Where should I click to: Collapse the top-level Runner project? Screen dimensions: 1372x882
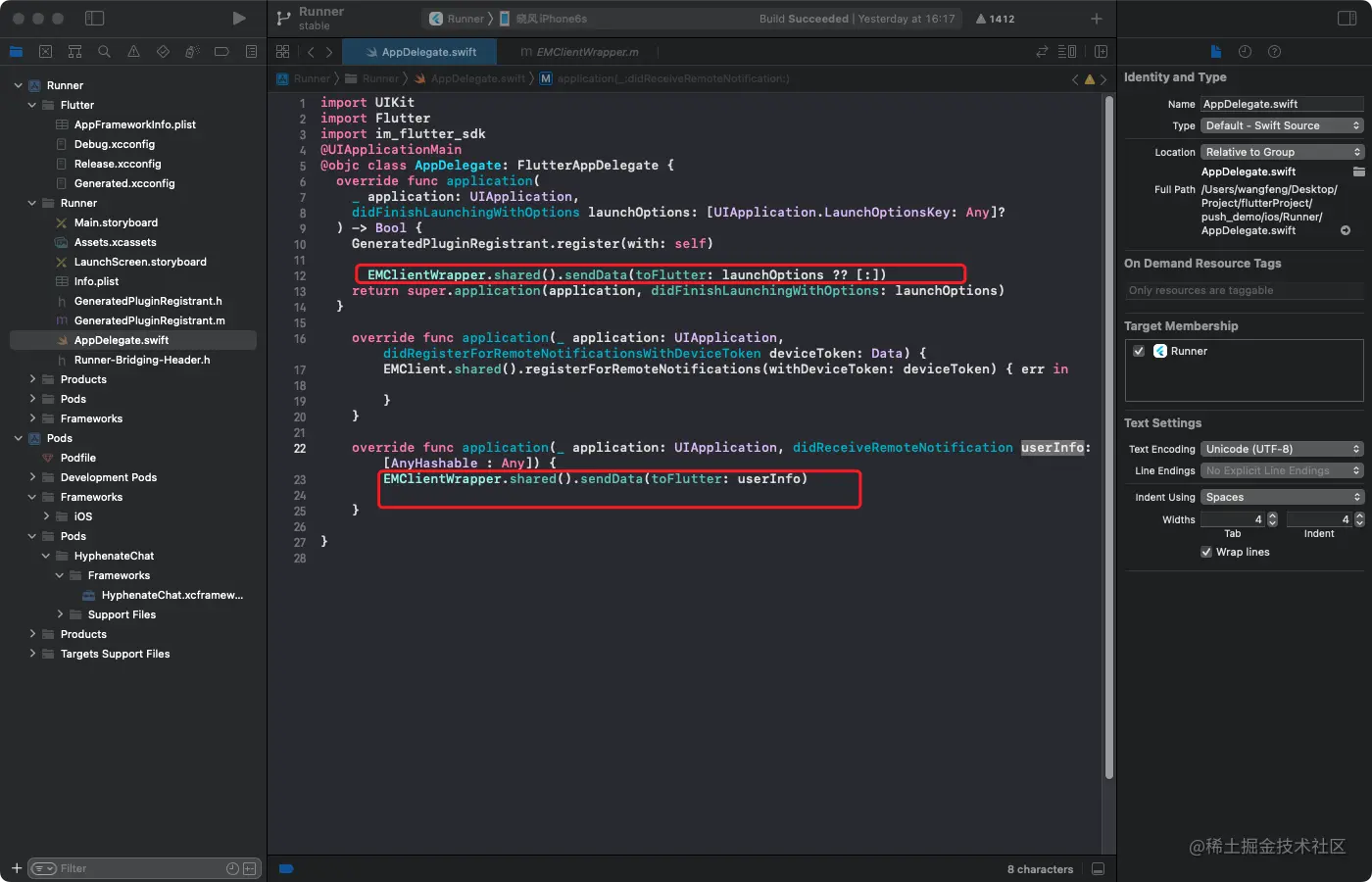18,85
